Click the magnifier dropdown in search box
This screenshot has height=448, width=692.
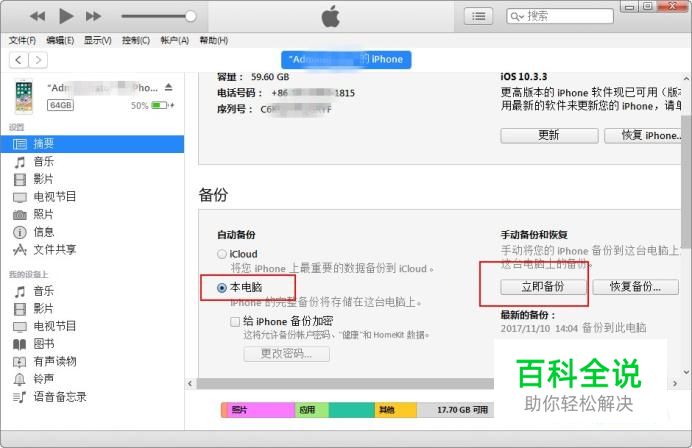[x=517, y=17]
